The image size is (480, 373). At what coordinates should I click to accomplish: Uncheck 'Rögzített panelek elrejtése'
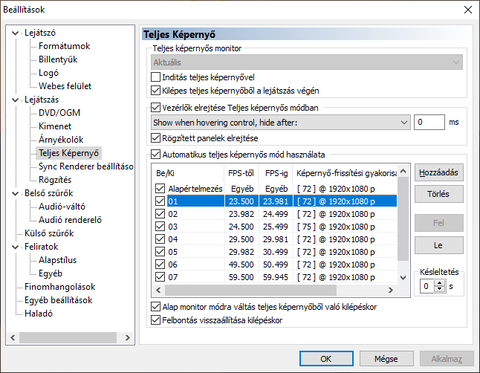click(x=156, y=138)
